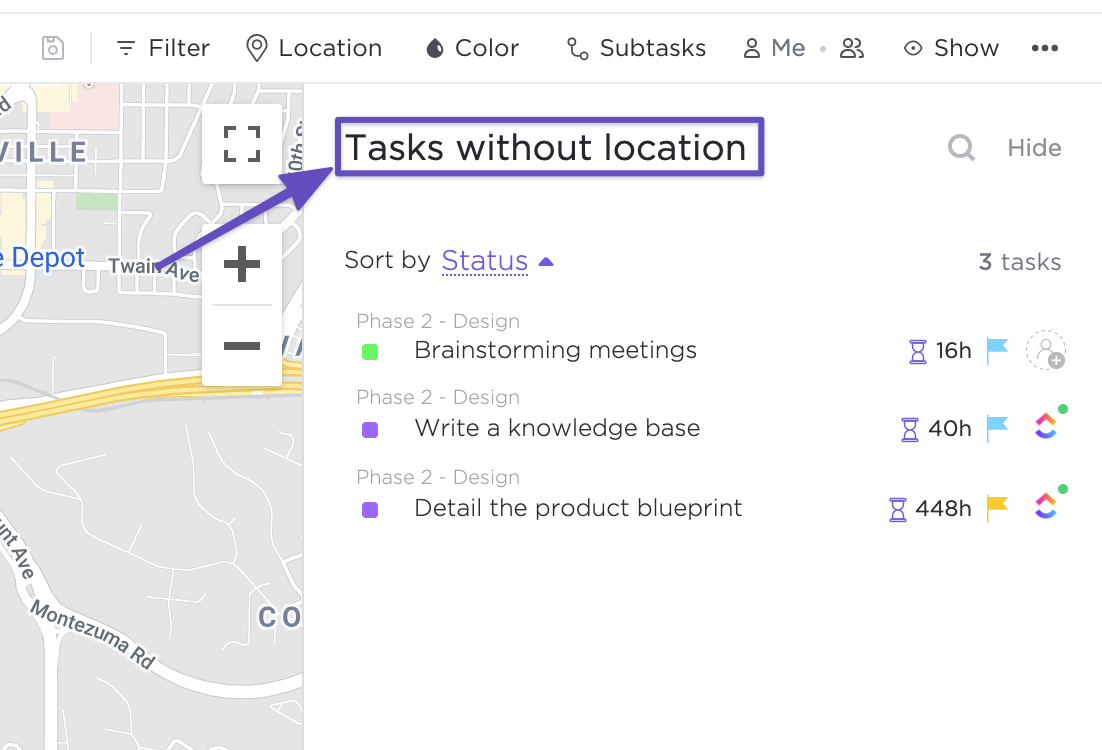This screenshot has width=1102, height=750.
Task: Click green status square of Brainstorming meetings
Action: [370, 351]
